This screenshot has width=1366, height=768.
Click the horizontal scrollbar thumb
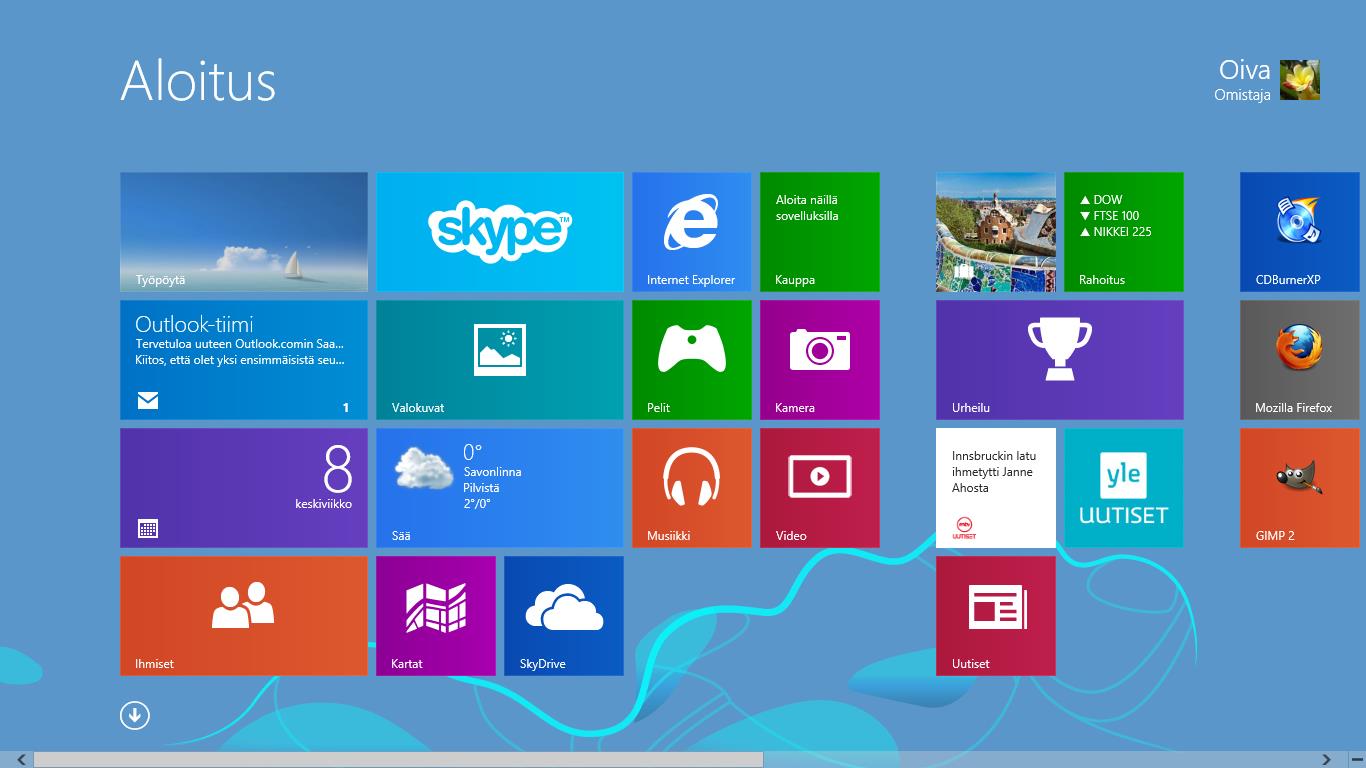click(x=398, y=760)
